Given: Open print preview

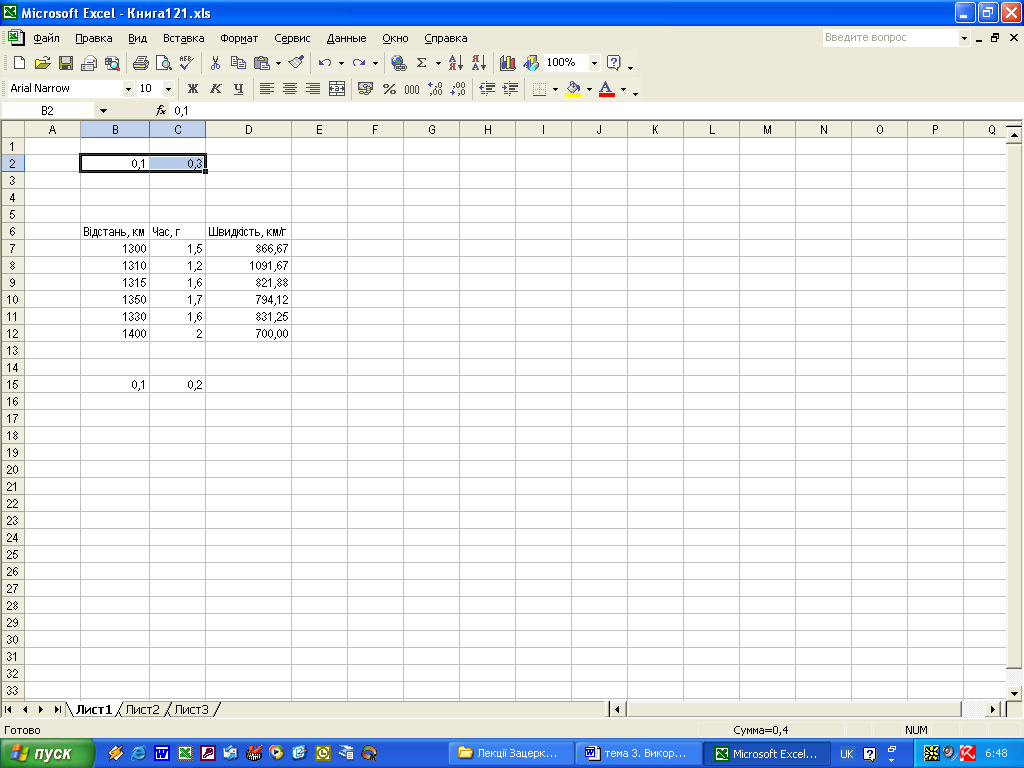Looking at the screenshot, I should coord(163,63).
